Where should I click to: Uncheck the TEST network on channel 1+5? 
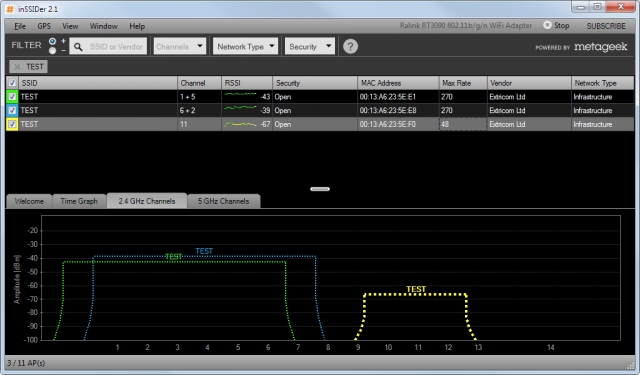pos(12,97)
